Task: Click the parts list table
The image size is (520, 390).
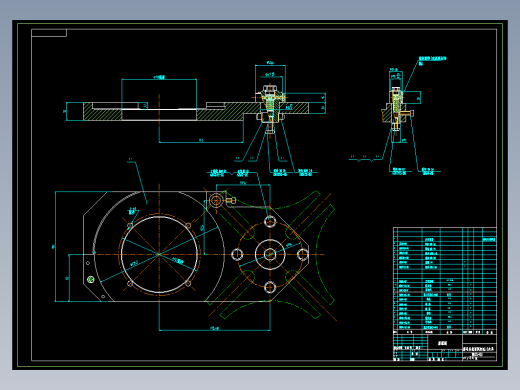Action: (x=445, y=281)
